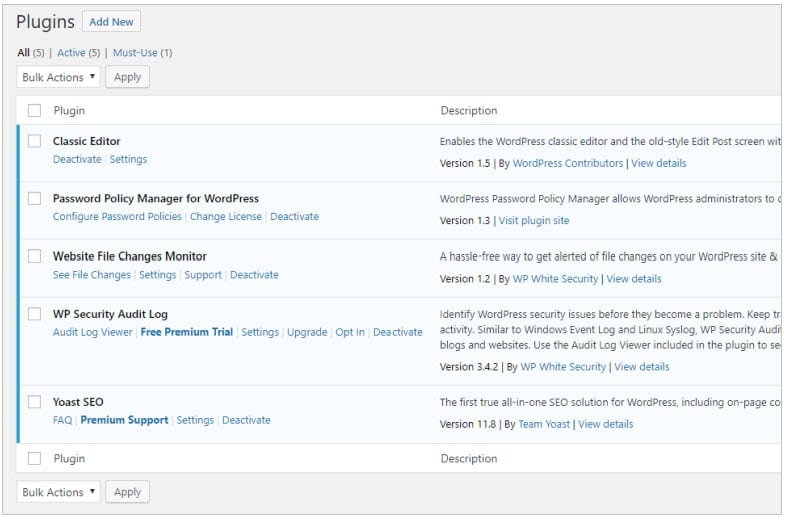787x518 pixels.
Task: Open the top Bulk Actions dropdown
Action: tap(58, 77)
